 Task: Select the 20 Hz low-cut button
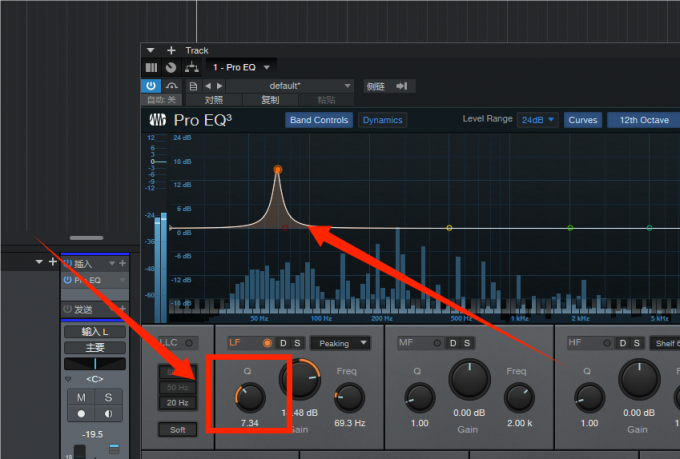[177, 403]
